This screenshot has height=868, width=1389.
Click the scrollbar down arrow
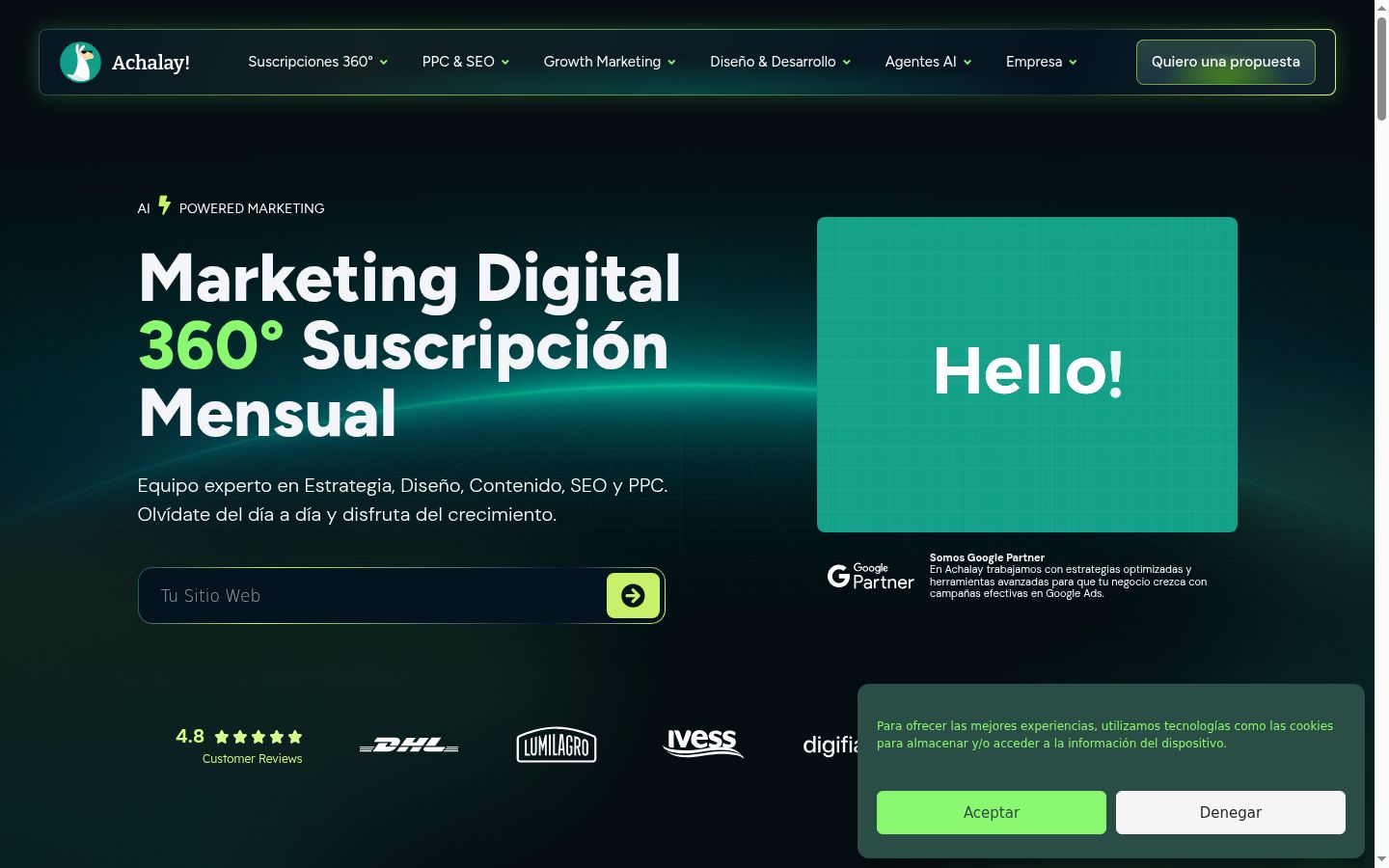[x=1381, y=858]
